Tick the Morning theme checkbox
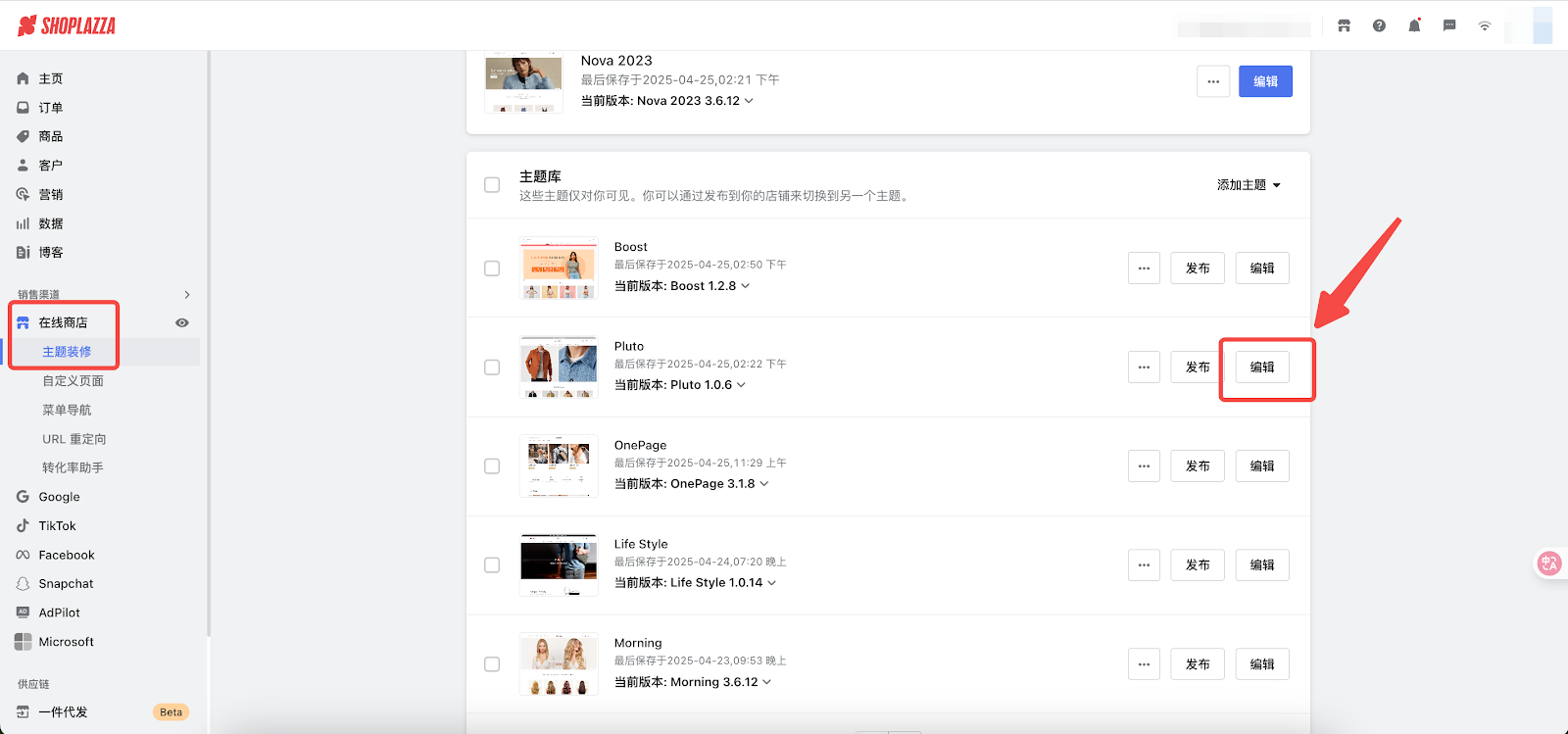The width and height of the screenshot is (1568, 734). (492, 664)
